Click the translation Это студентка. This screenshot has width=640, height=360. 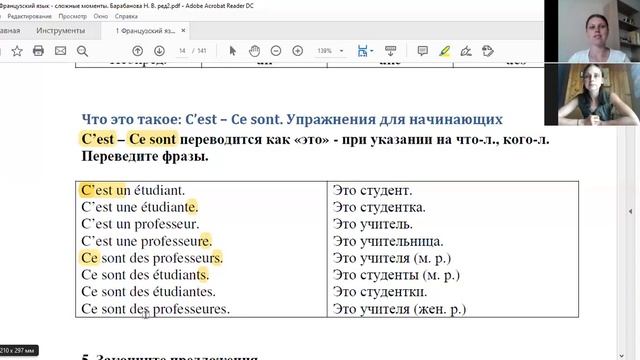click(x=379, y=207)
